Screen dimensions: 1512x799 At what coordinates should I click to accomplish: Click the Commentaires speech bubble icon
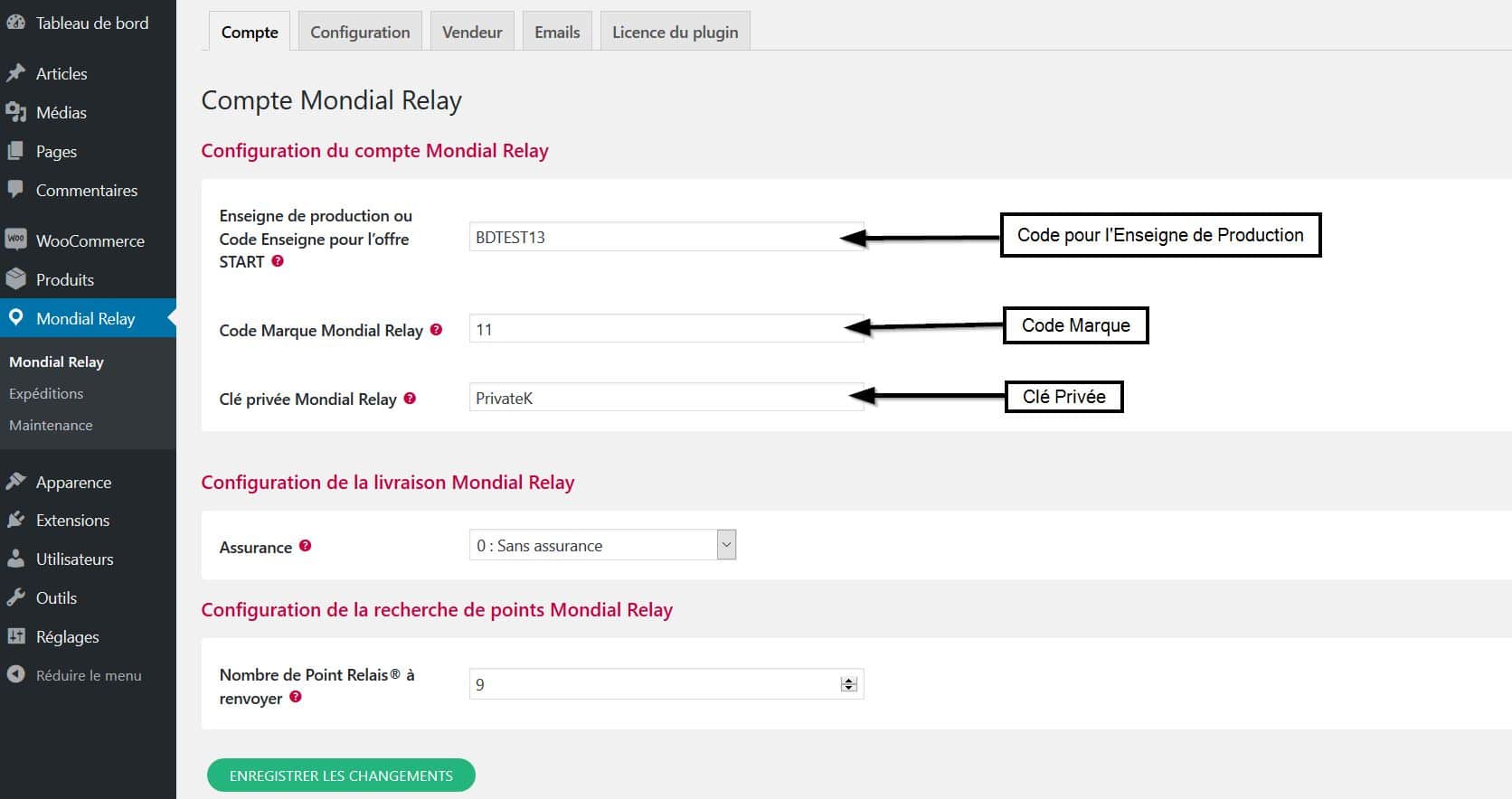(x=15, y=190)
